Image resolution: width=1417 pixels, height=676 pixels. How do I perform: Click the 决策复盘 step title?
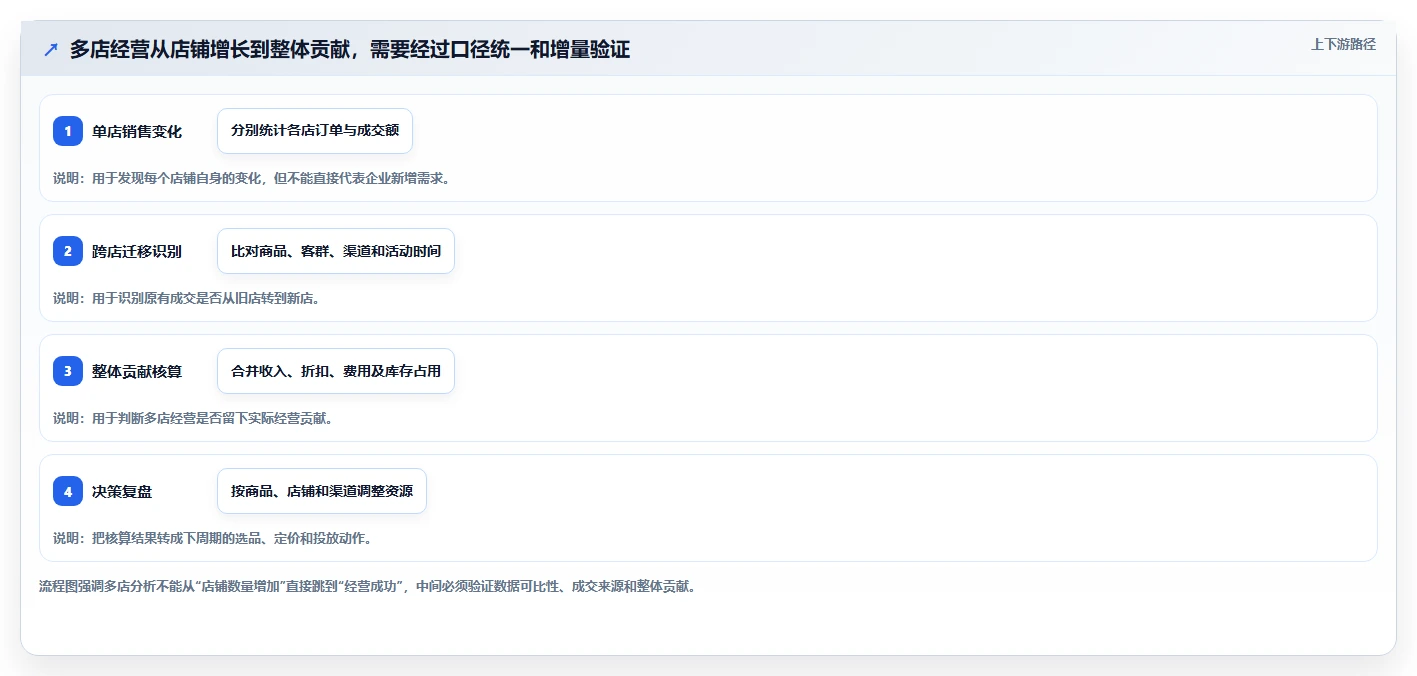122,491
